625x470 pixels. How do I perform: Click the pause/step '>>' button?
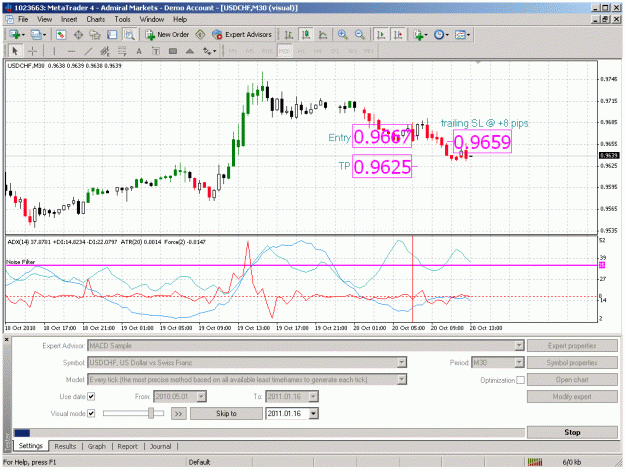coord(179,414)
